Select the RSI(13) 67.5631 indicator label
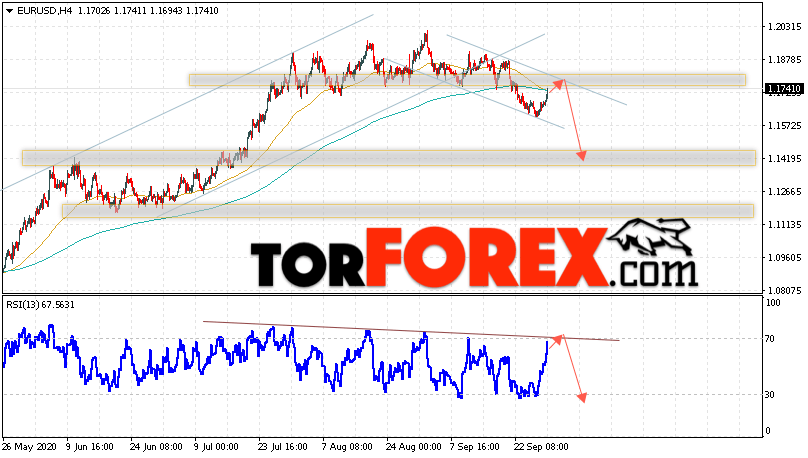Viewport: 808px width, 458px height. 41,305
